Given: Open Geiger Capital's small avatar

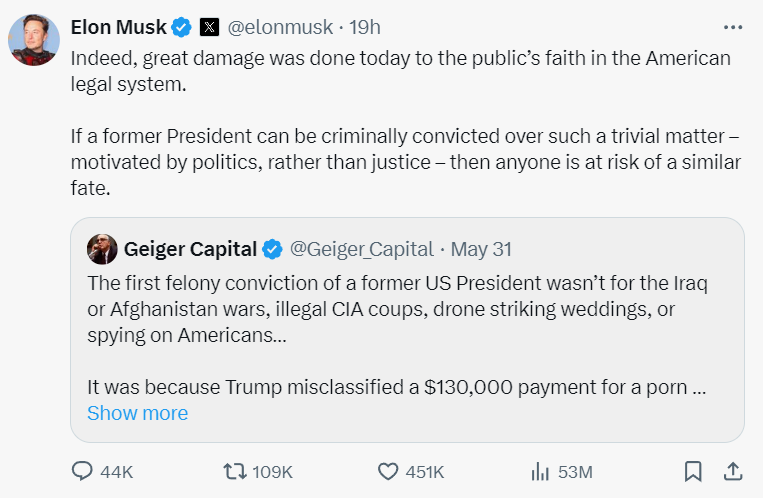Looking at the screenshot, I should pos(102,249).
